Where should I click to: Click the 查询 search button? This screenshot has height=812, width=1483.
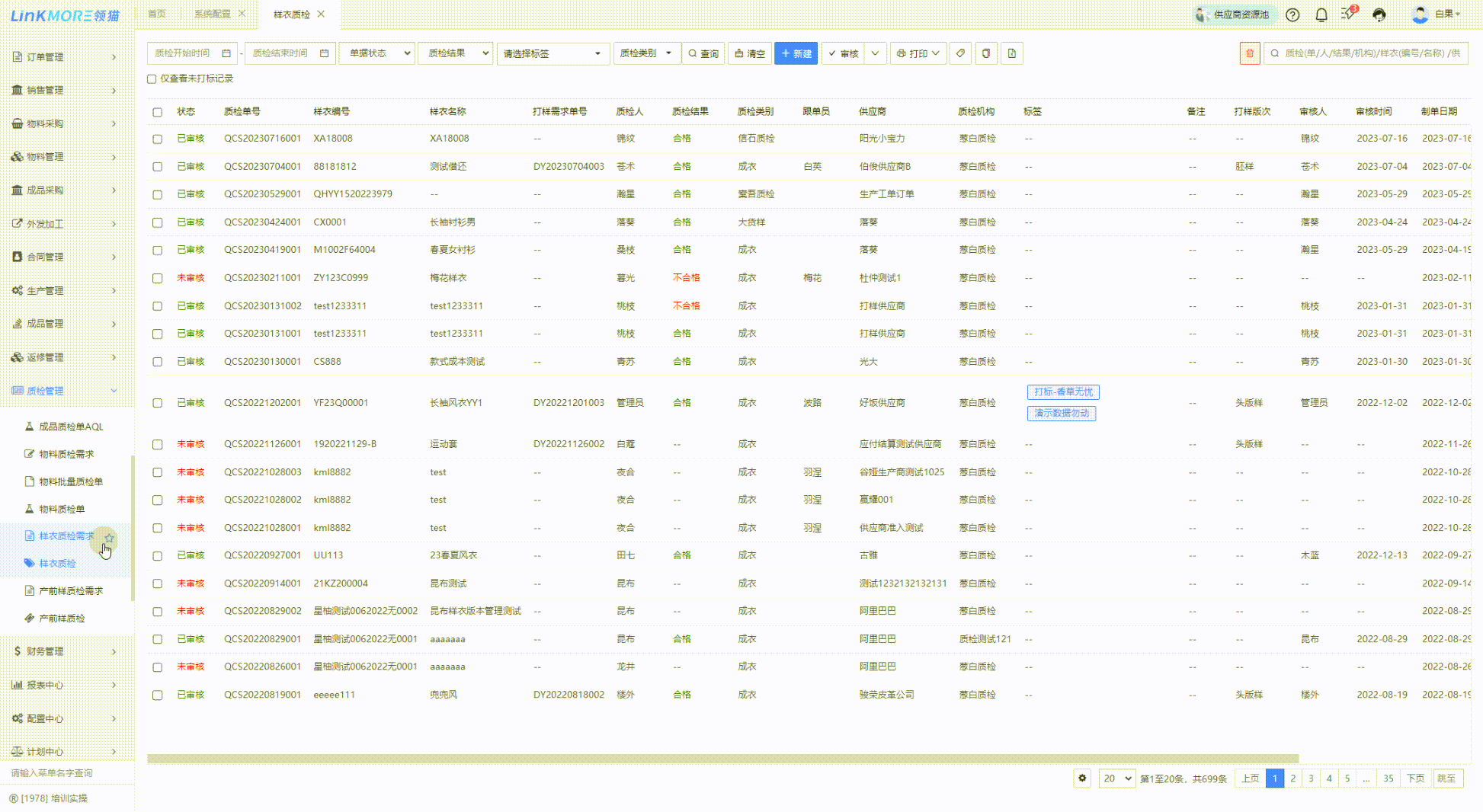(703, 53)
